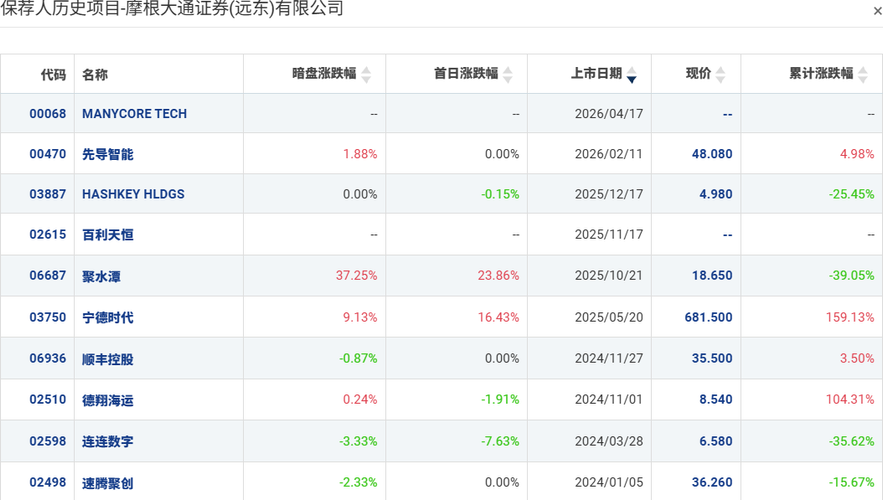Select current price 36.260

click(x=712, y=482)
